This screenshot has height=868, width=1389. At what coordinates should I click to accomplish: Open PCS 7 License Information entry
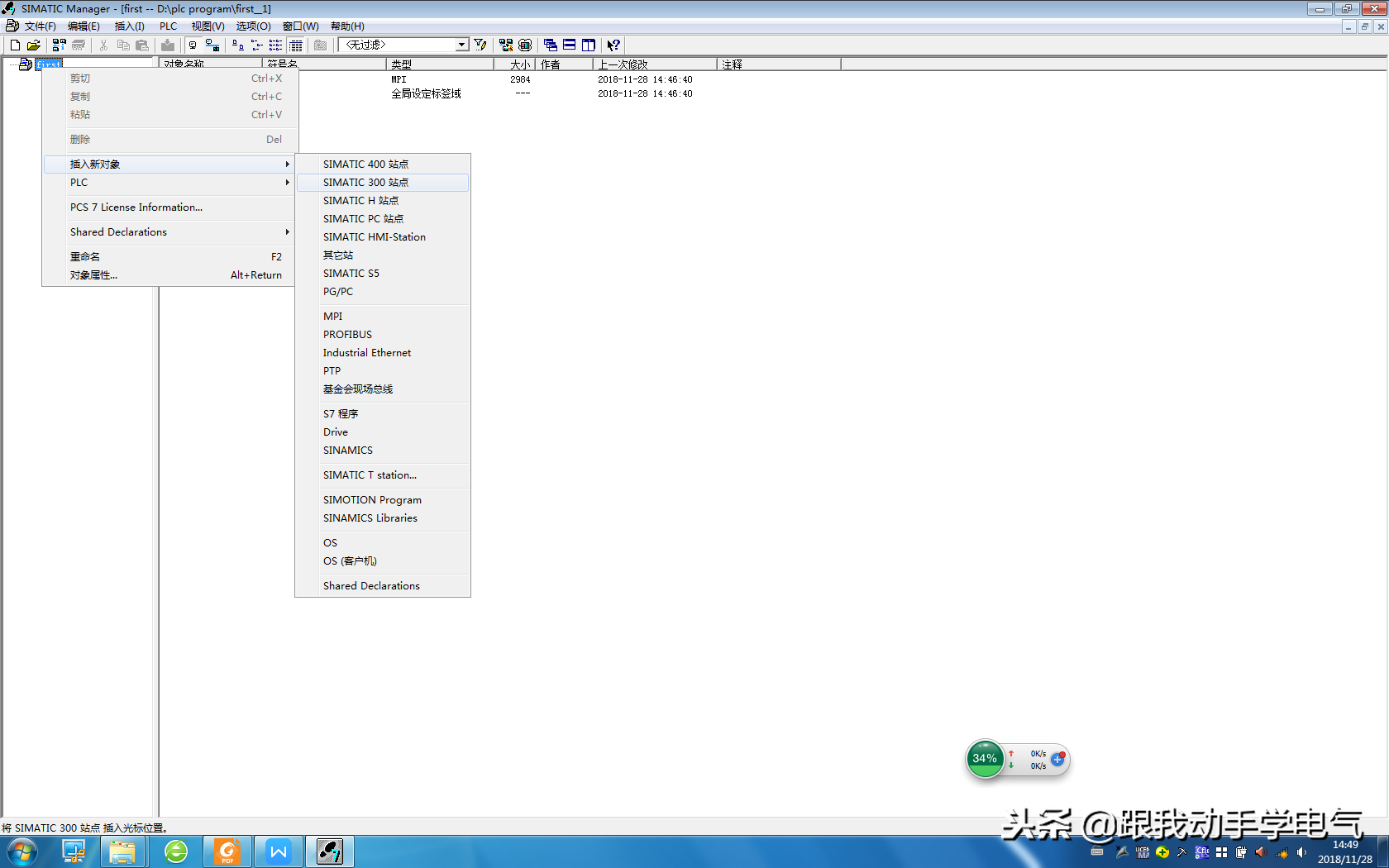pos(136,207)
